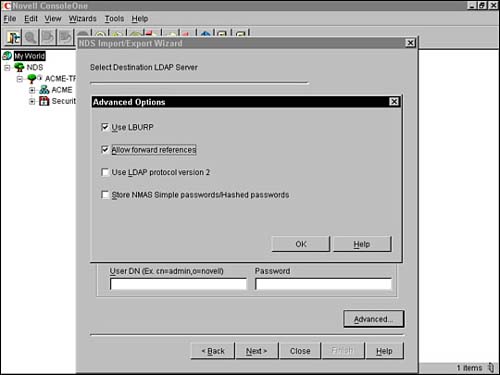Close the NDS Import/Export Wizard window
The height and width of the screenshot is (375, 500).
coord(410,43)
